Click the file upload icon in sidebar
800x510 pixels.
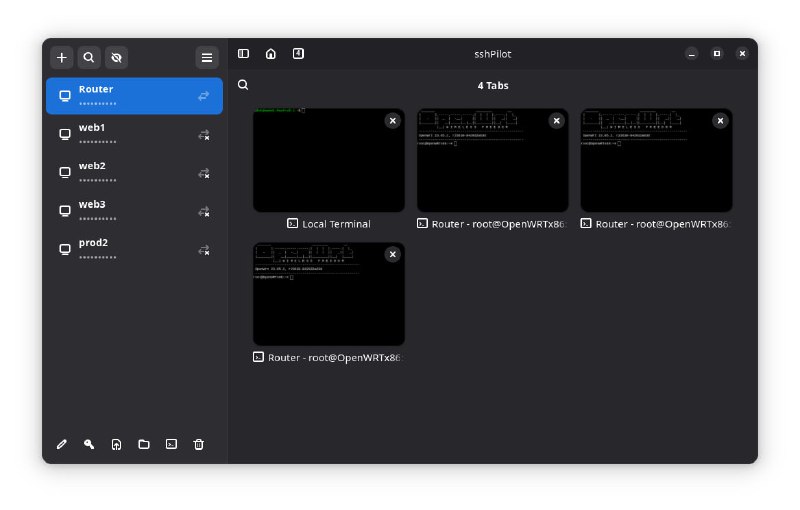click(116, 444)
